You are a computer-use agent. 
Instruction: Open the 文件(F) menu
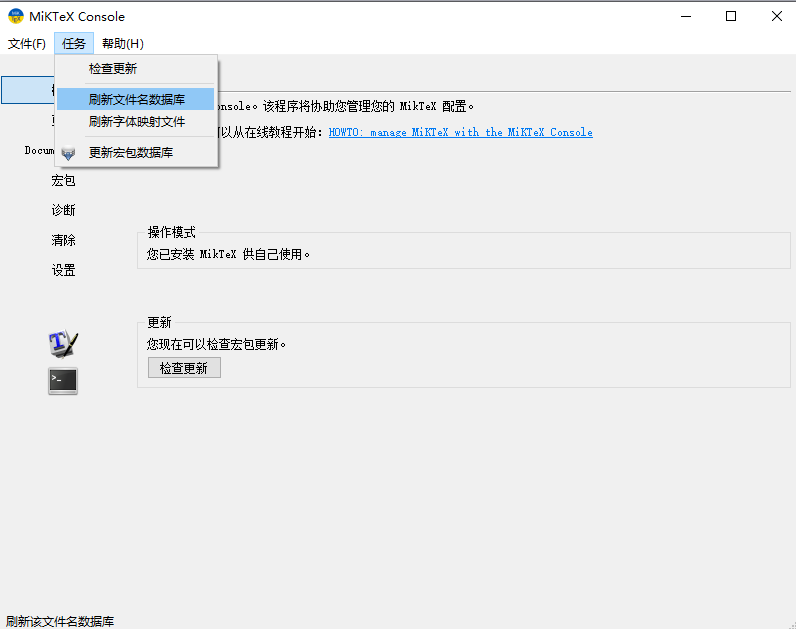[x=26, y=44]
